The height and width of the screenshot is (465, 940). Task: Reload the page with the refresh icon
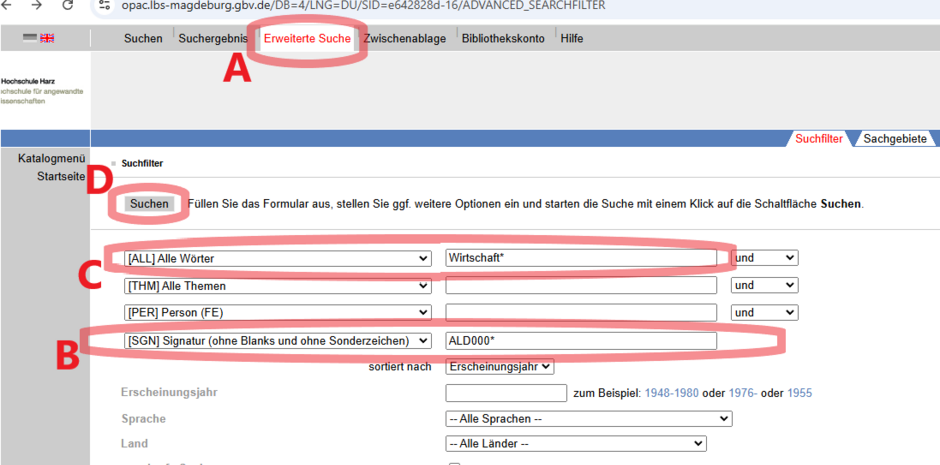coord(68,5)
